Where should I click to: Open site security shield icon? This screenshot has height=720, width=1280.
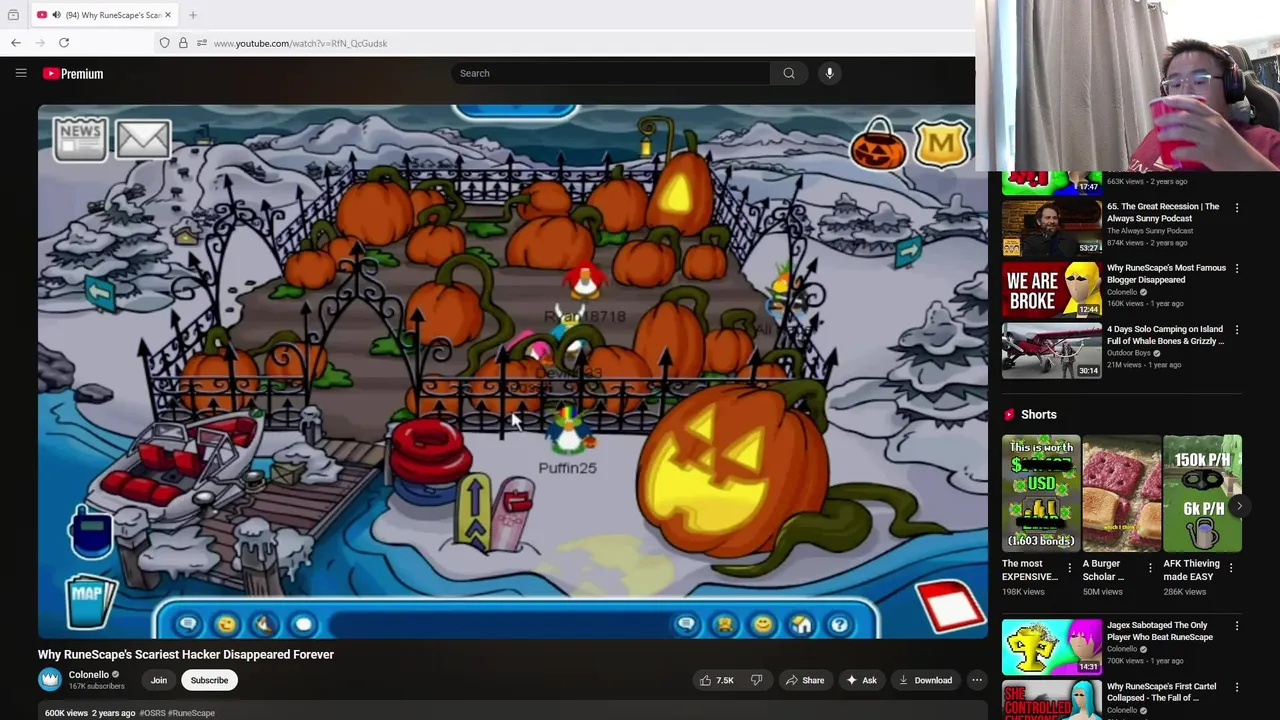pyautogui.click(x=165, y=43)
